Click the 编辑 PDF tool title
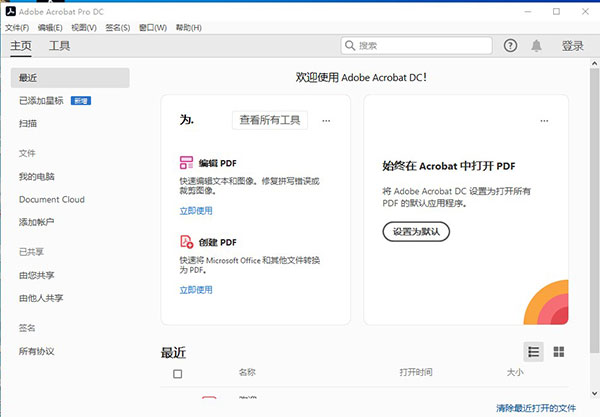Image resolution: width=600 pixels, height=417 pixels. (x=218, y=163)
